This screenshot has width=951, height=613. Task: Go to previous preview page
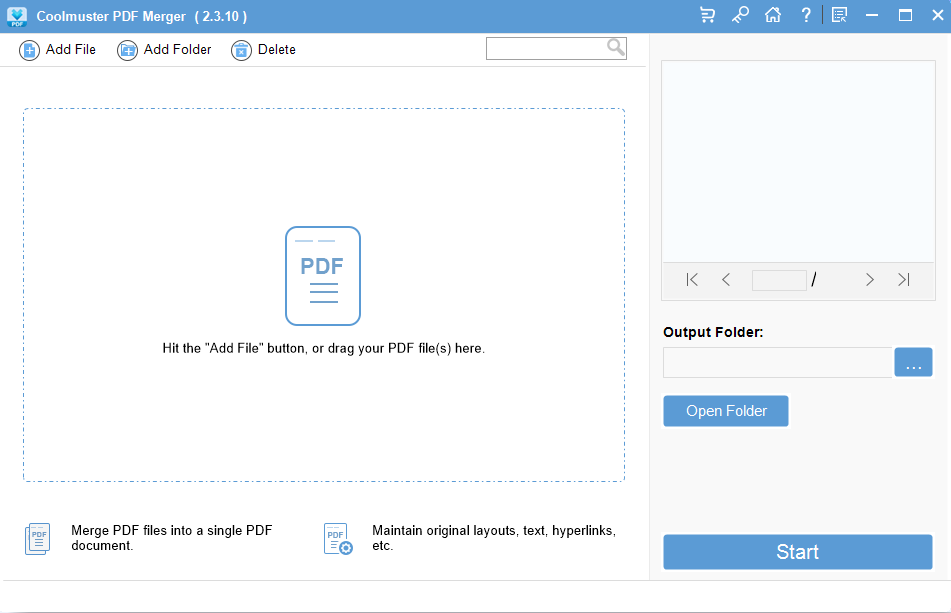tap(725, 280)
